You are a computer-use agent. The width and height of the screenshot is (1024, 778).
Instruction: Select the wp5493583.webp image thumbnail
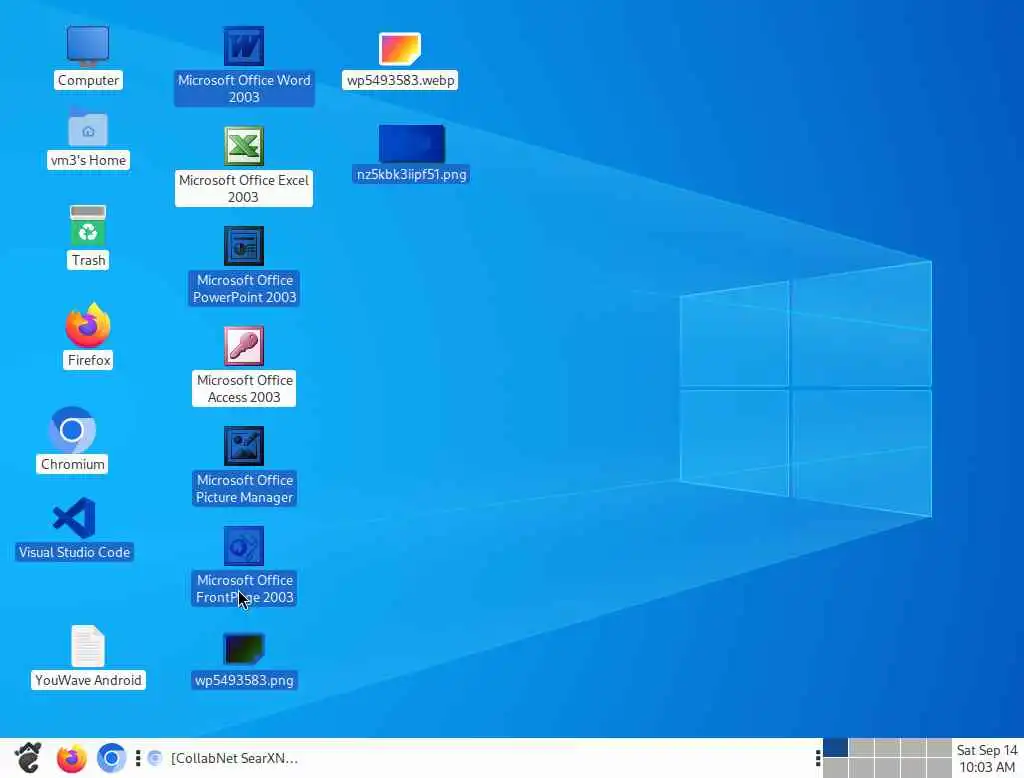tap(400, 48)
